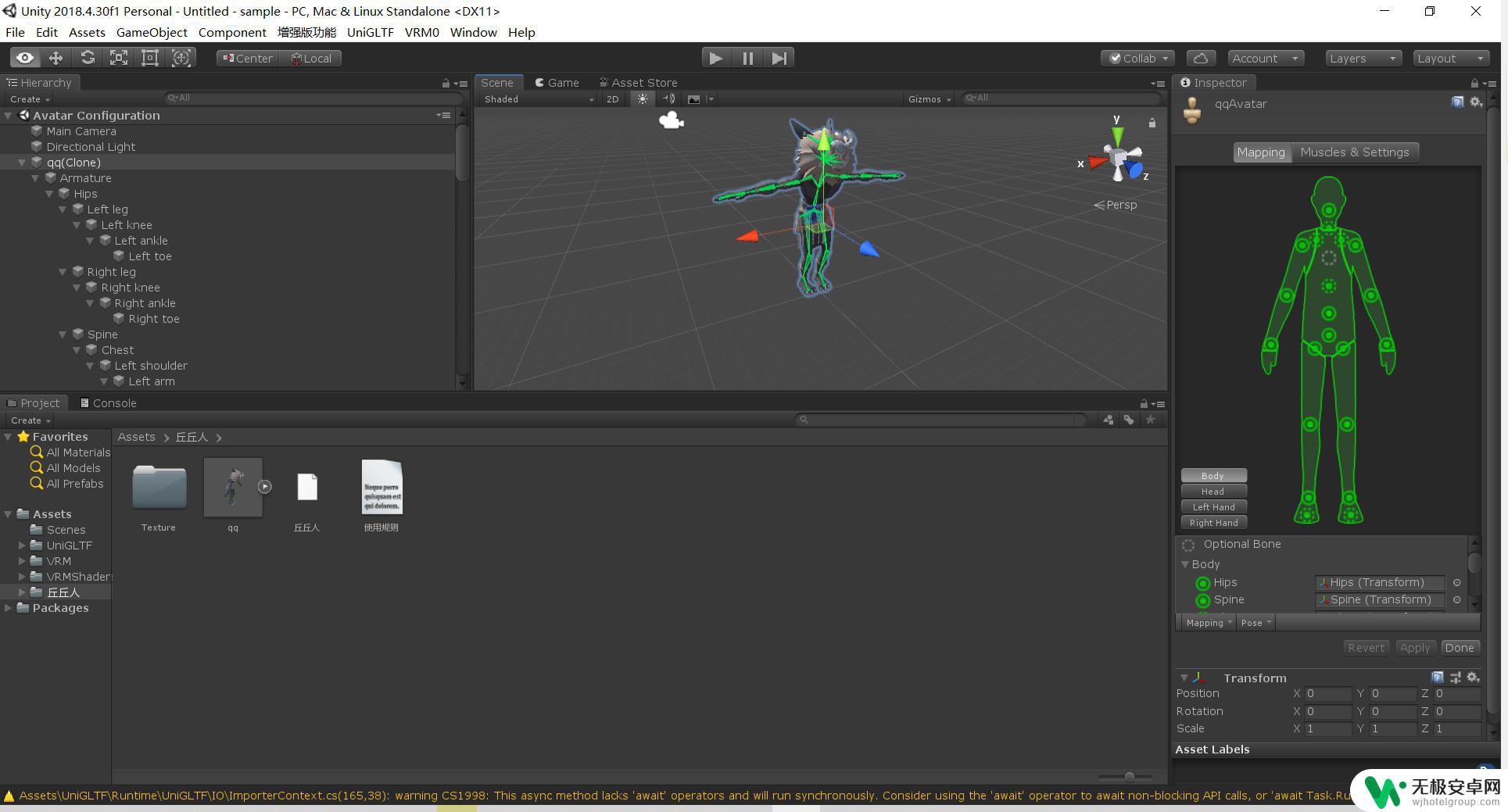
Task: Collapse the Spine hierarchy node
Action: (x=63, y=334)
